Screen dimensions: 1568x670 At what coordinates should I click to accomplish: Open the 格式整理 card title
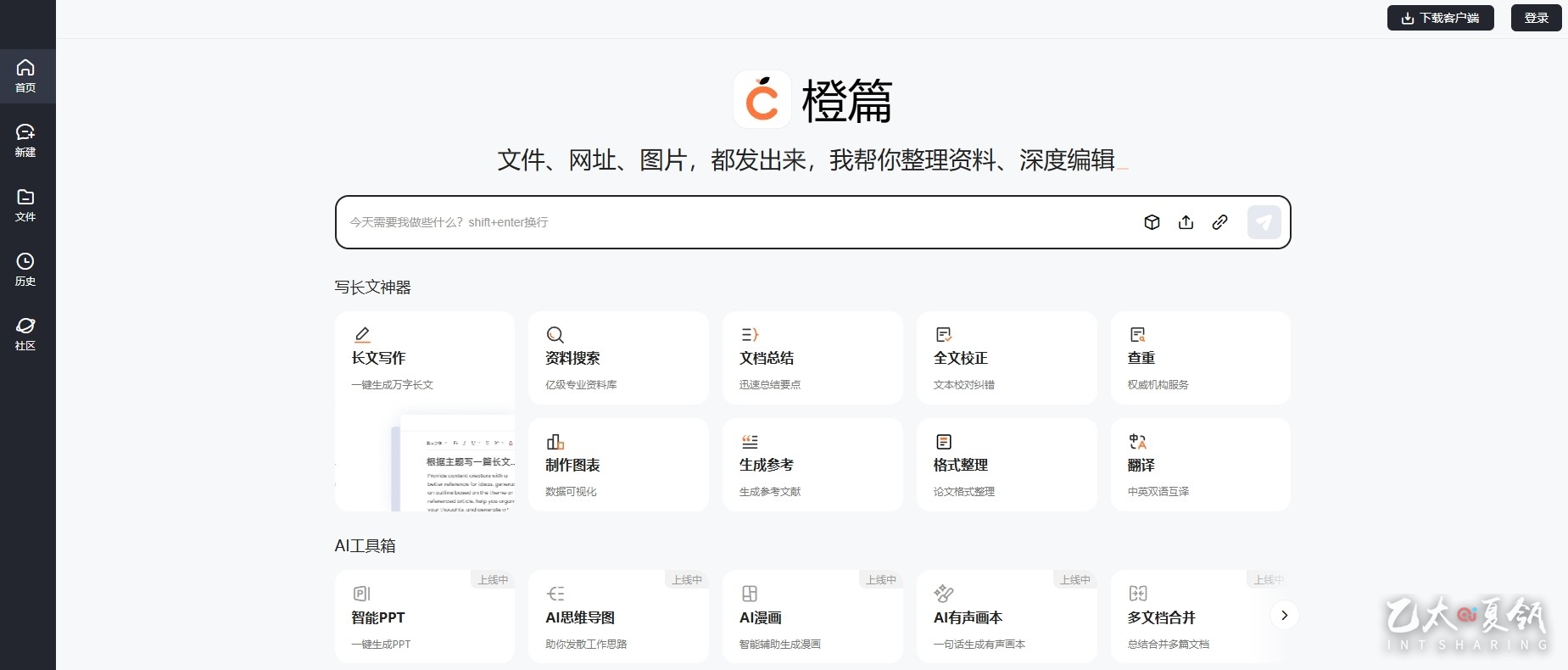pyautogui.click(x=961, y=465)
